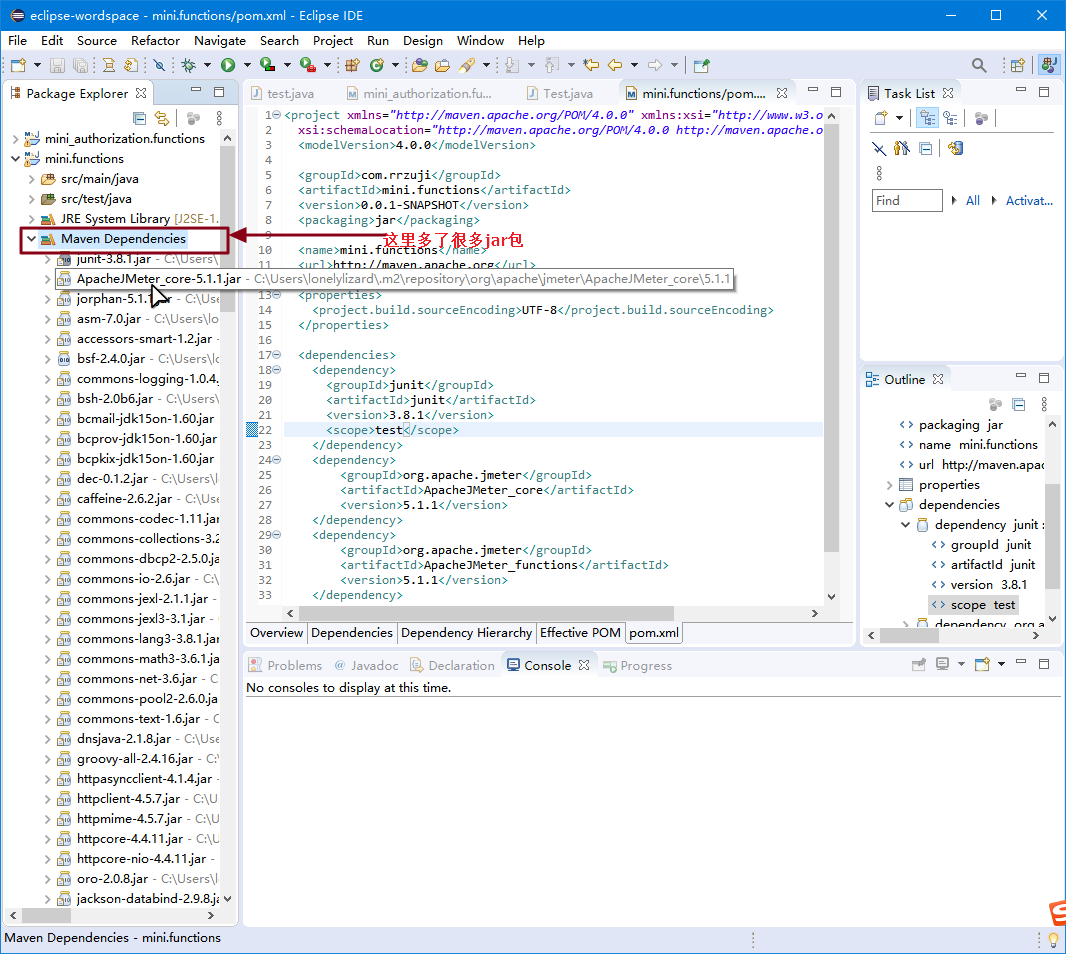1066x954 pixels.
Task: Click Collapse All icon in Task List
Action: pos(925,148)
